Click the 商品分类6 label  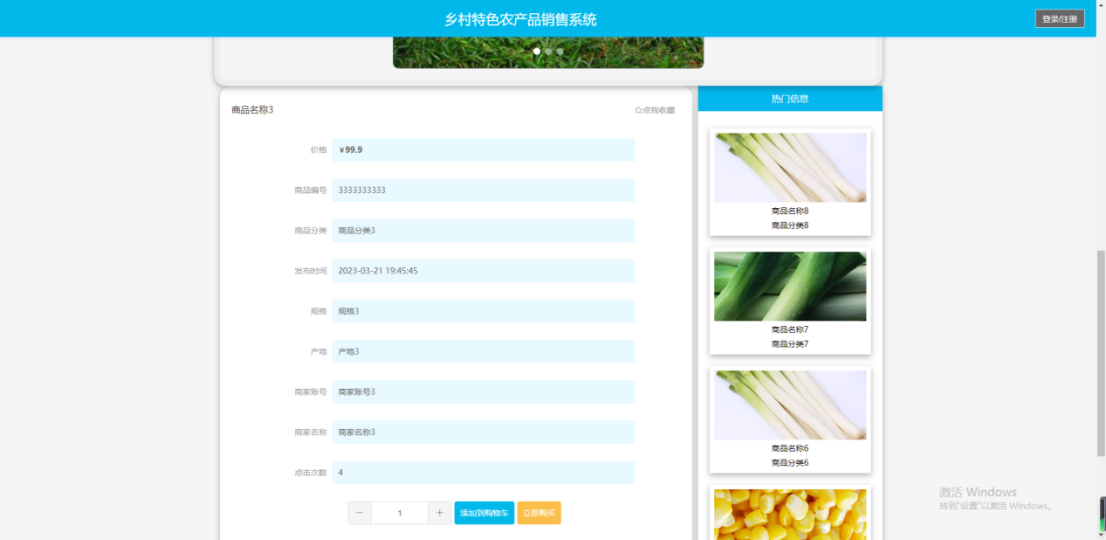click(790, 463)
